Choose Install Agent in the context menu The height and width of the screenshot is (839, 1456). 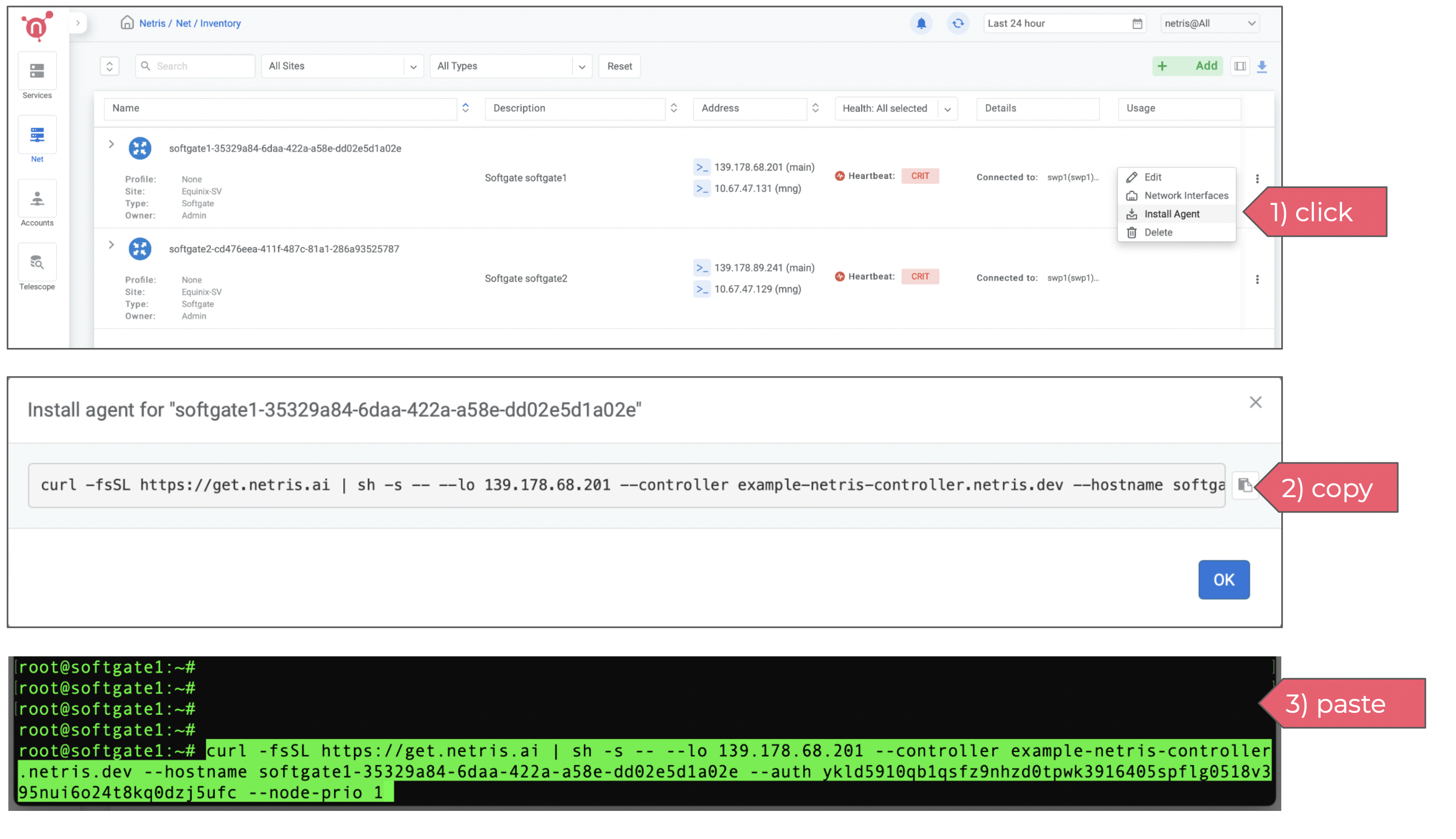pyautogui.click(x=1172, y=214)
